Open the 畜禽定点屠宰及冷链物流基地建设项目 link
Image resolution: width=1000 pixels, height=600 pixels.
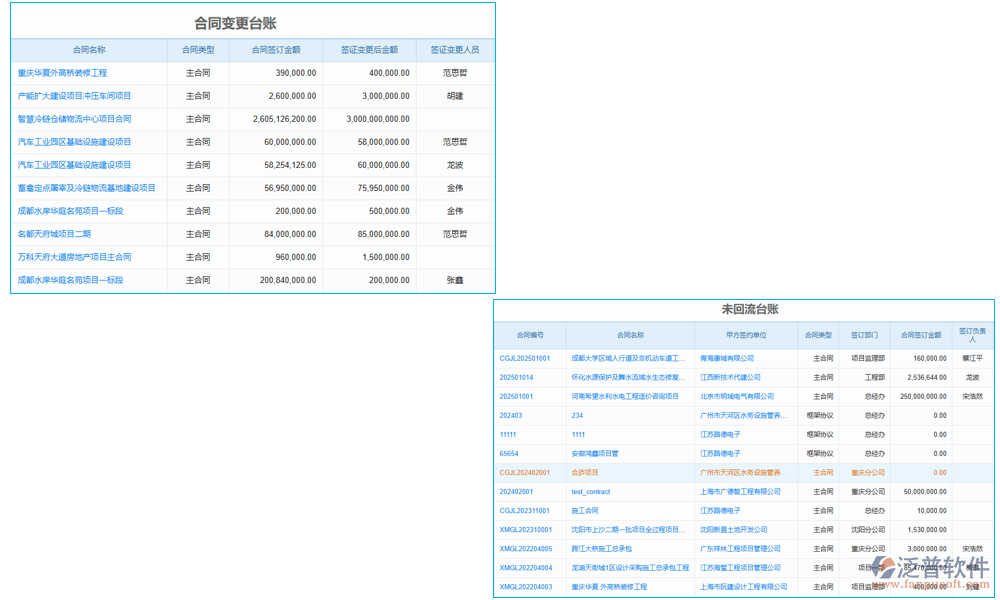pos(86,188)
